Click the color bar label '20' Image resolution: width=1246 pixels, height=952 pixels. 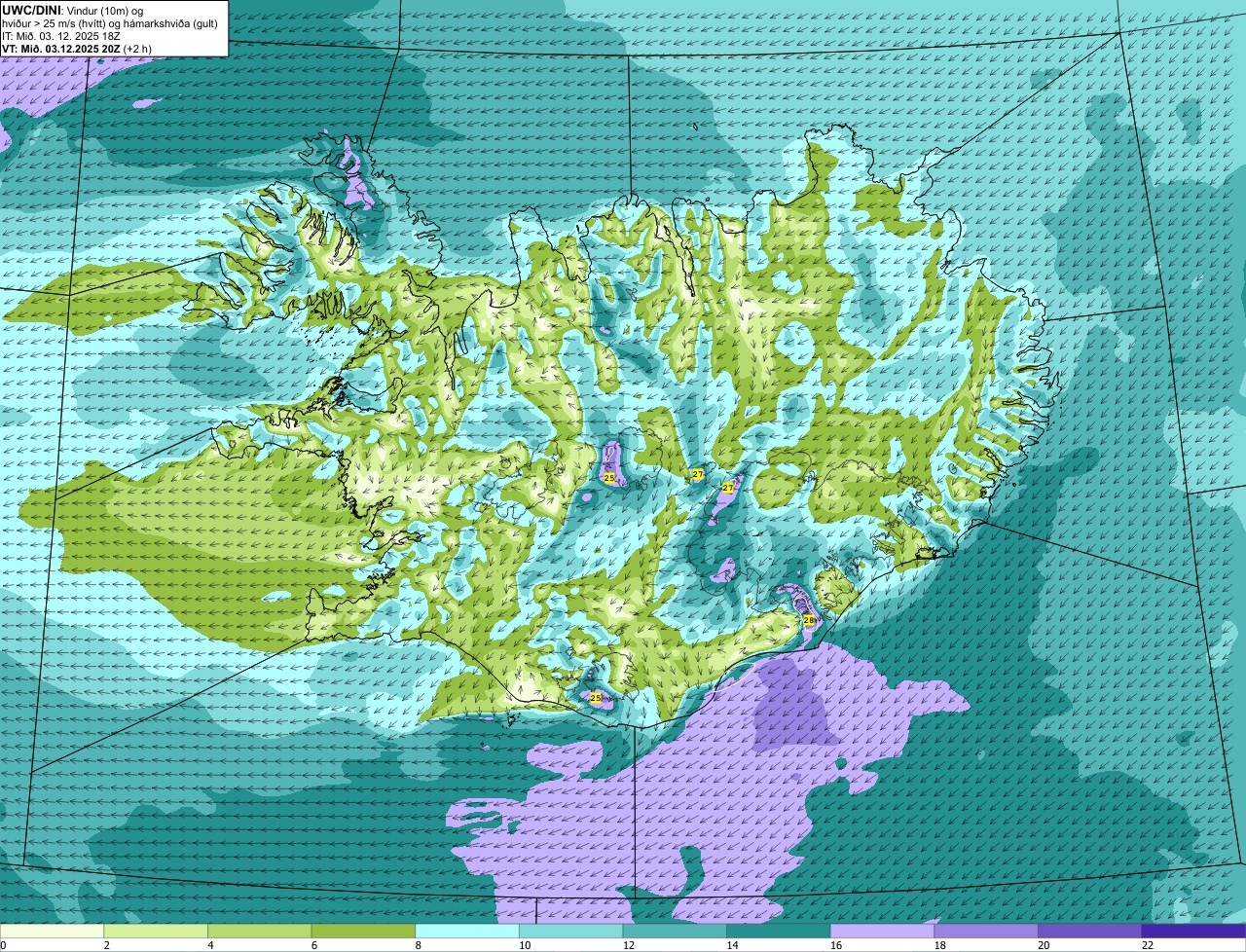[1044, 945]
